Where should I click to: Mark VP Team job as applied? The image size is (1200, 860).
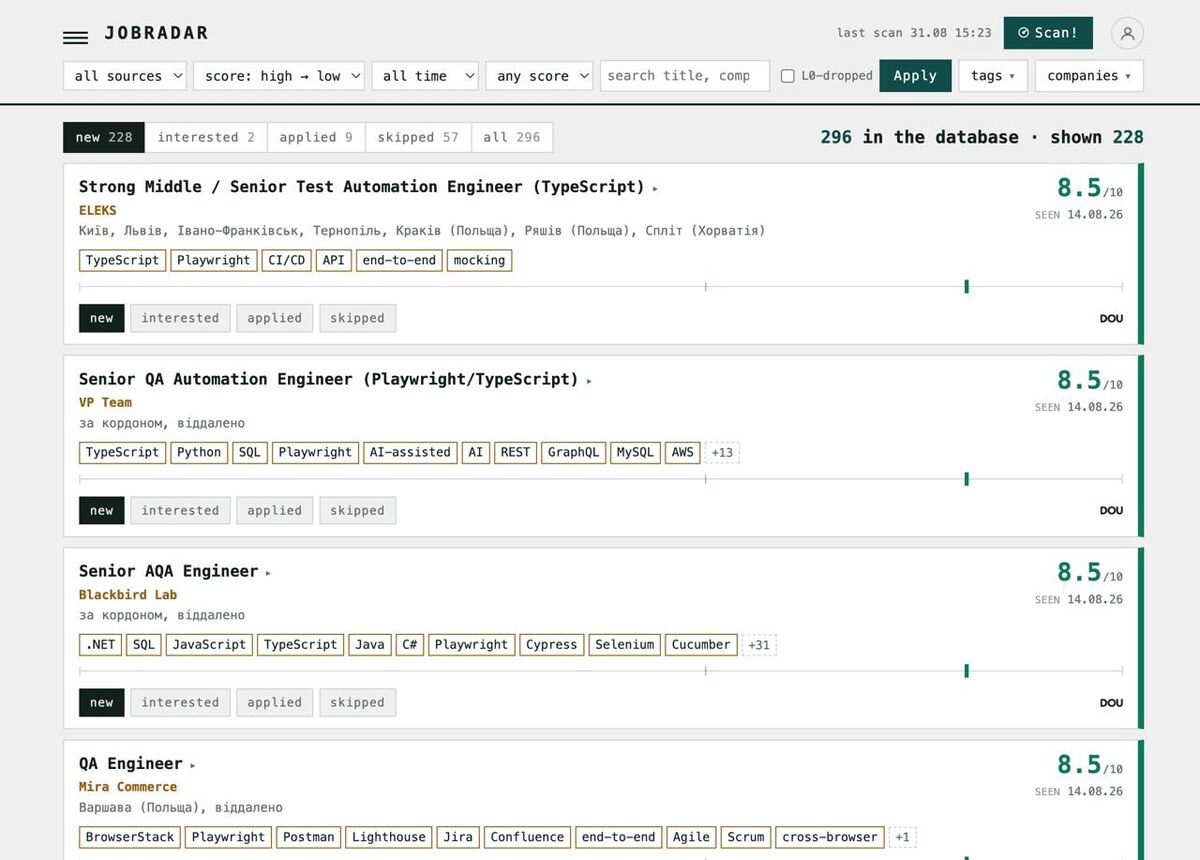275,510
